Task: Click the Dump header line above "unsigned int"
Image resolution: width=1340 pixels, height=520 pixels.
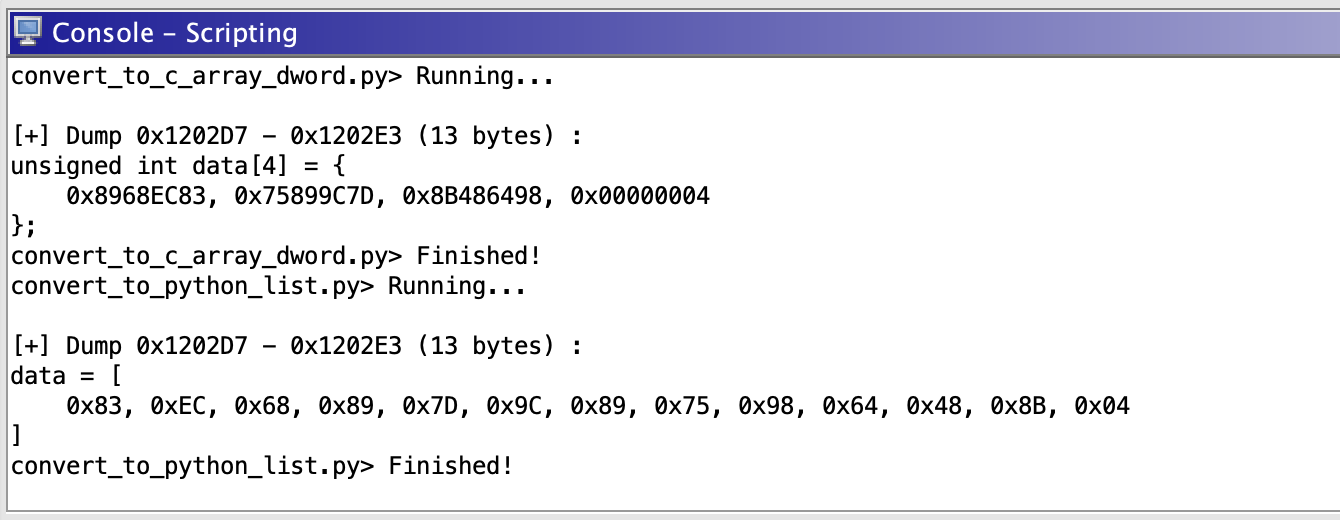Action: [296, 136]
